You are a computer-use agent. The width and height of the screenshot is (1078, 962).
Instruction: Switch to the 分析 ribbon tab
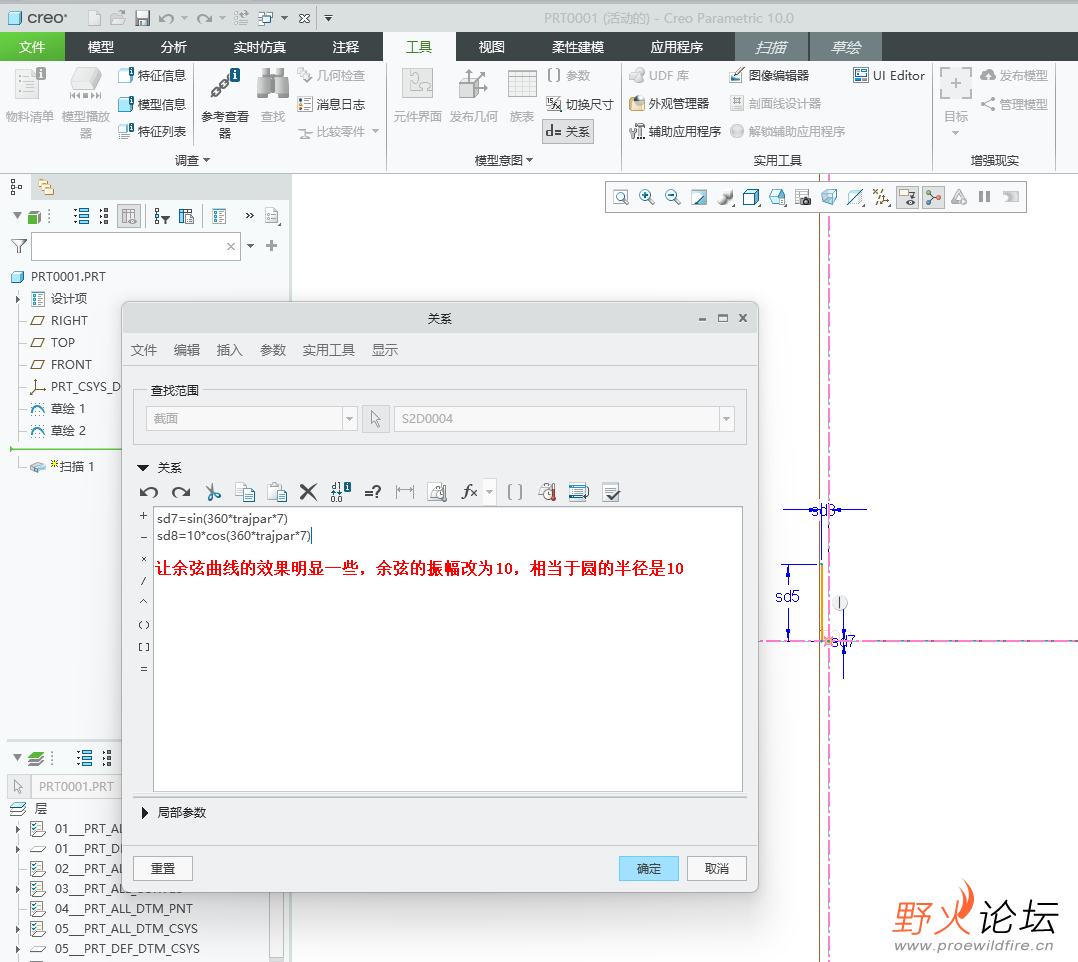click(173, 47)
